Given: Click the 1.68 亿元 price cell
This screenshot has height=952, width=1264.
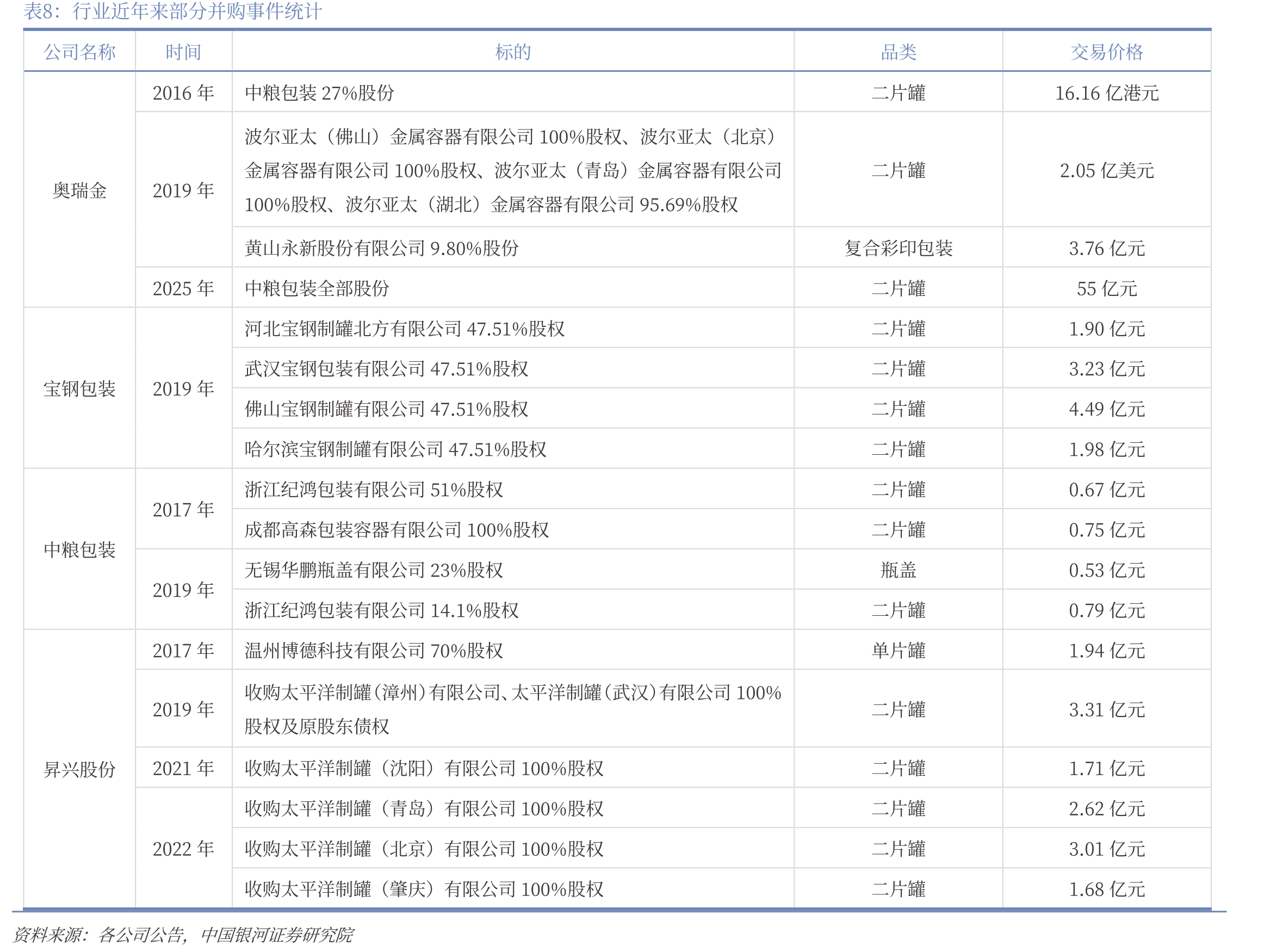Looking at the screenshot, I should coord(1107,888).
